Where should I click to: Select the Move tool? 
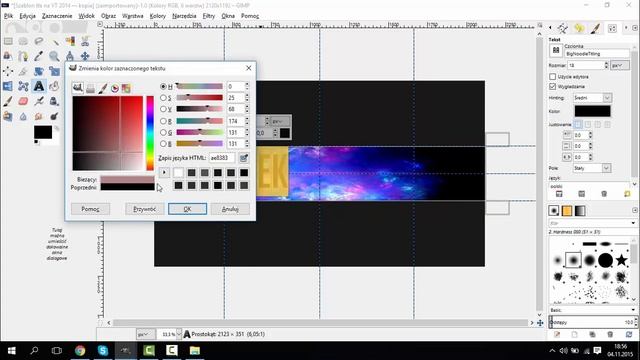point(85,56)
